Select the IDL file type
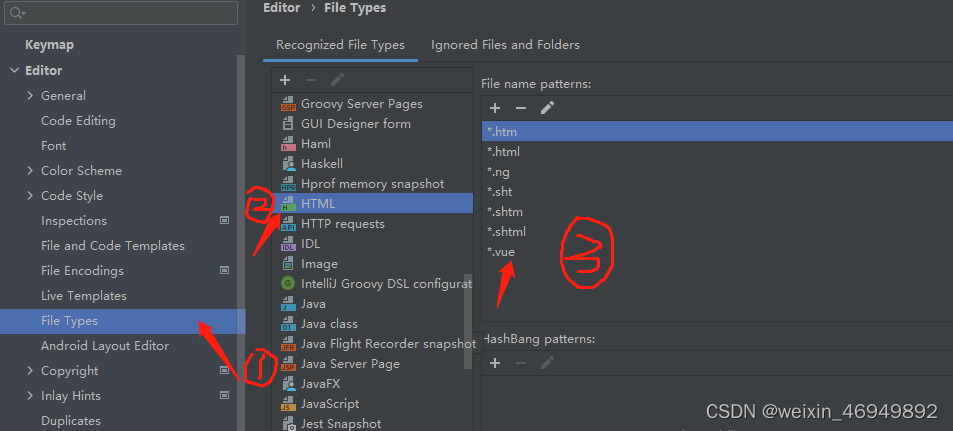 (373, 244)
